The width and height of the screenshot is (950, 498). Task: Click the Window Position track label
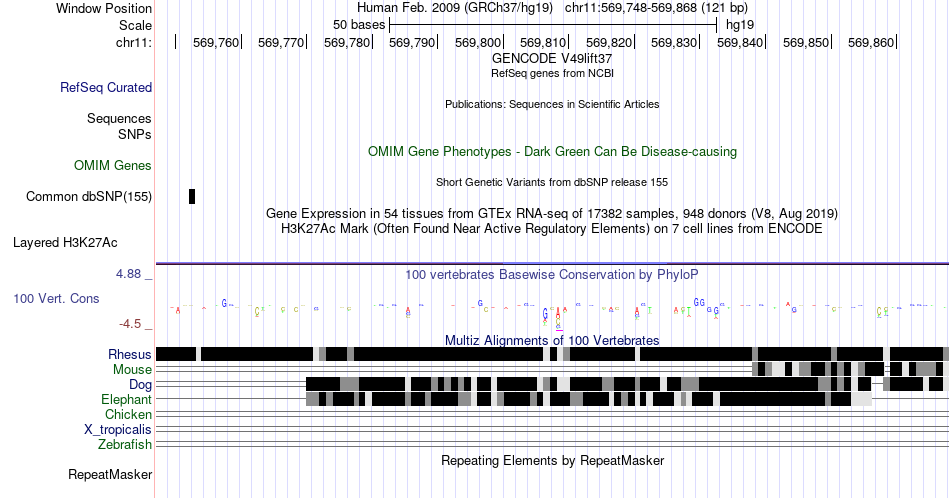click(x=104, y=8)
